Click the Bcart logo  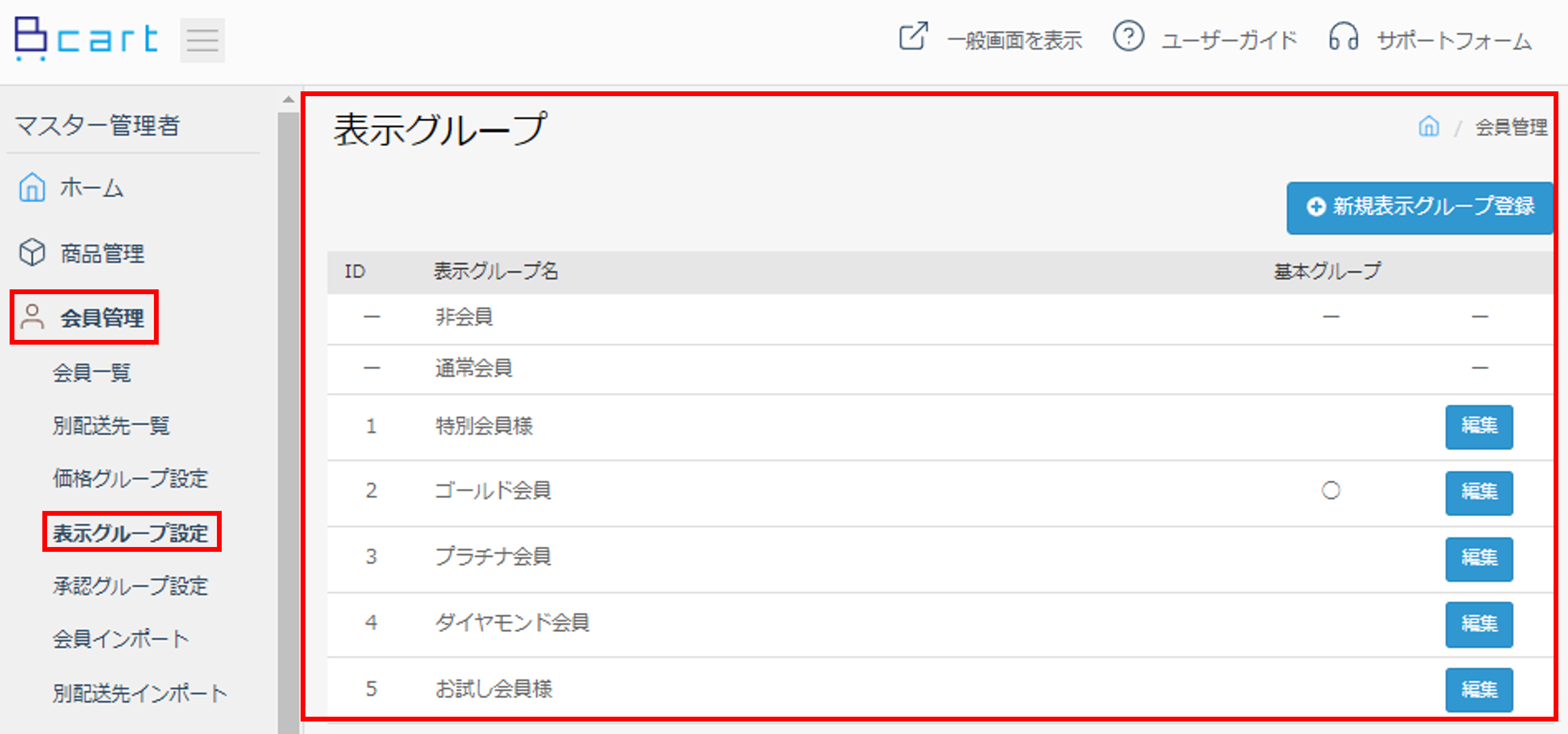point(87,39)
